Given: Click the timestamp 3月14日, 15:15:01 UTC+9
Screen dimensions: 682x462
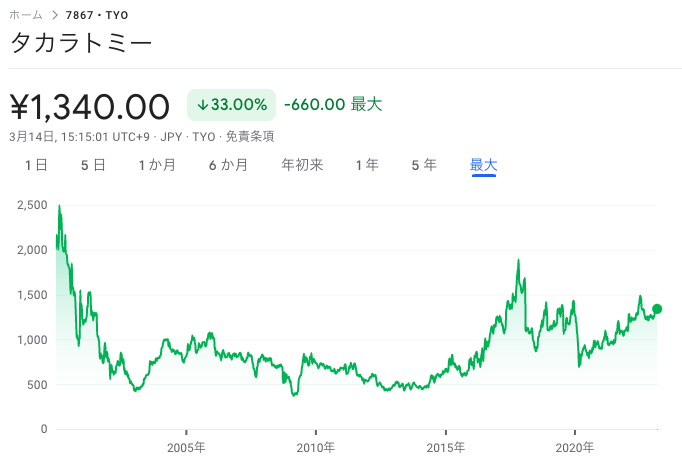Looking at the screenshot, I should [80, 137].
